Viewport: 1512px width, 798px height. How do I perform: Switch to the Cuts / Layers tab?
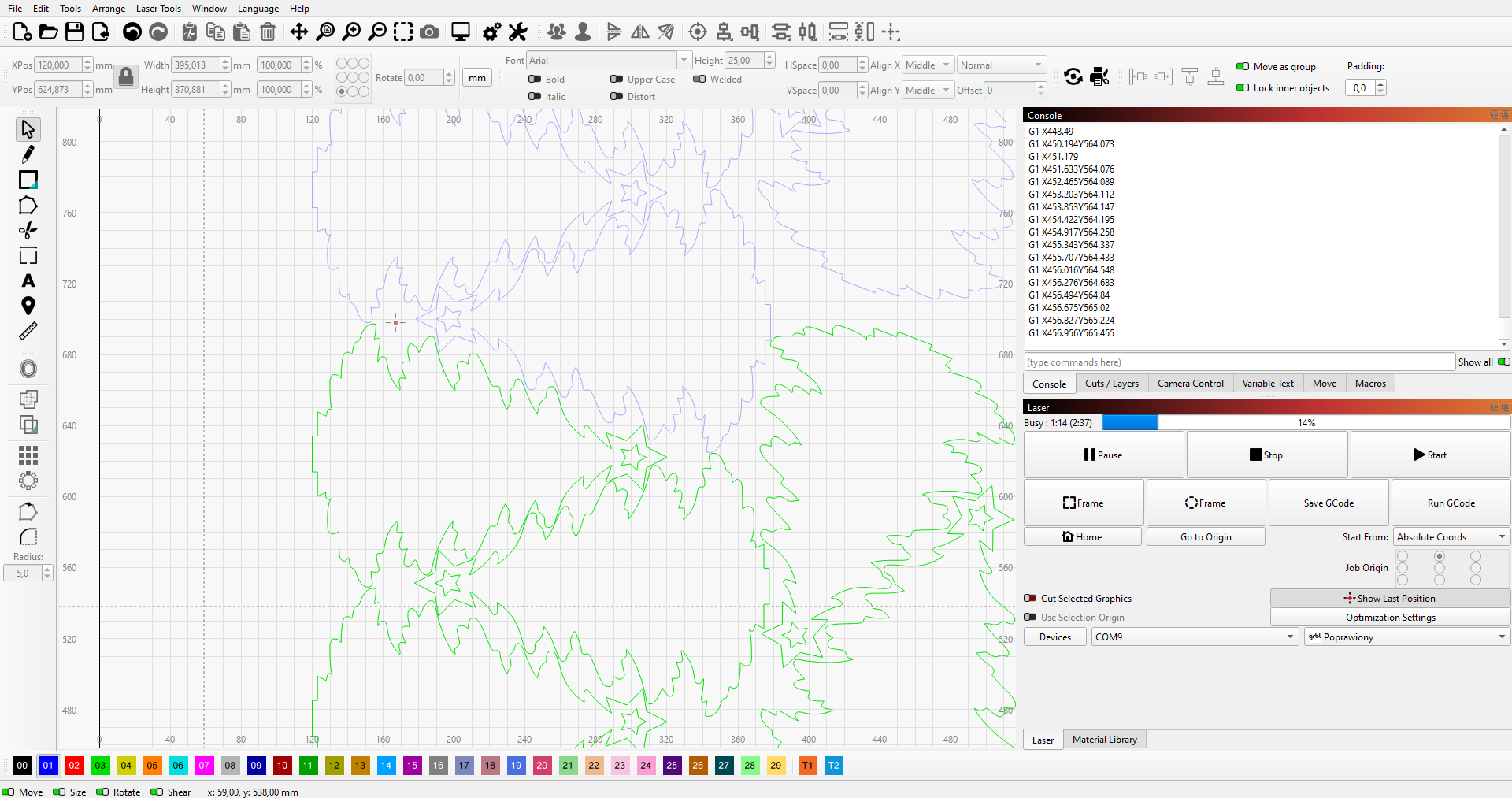[1111, 384]
